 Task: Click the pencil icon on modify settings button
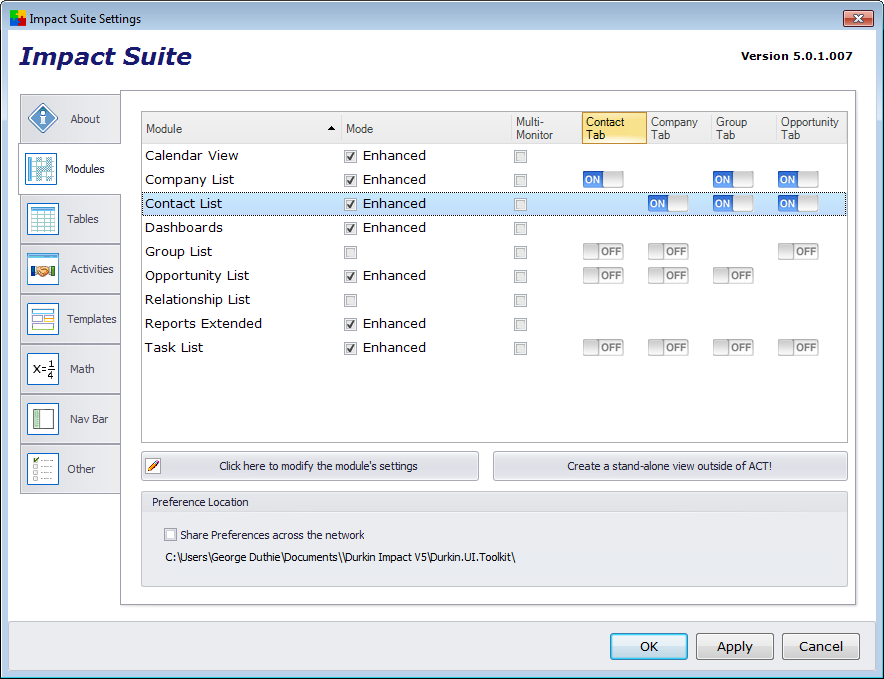pos(153,466)
